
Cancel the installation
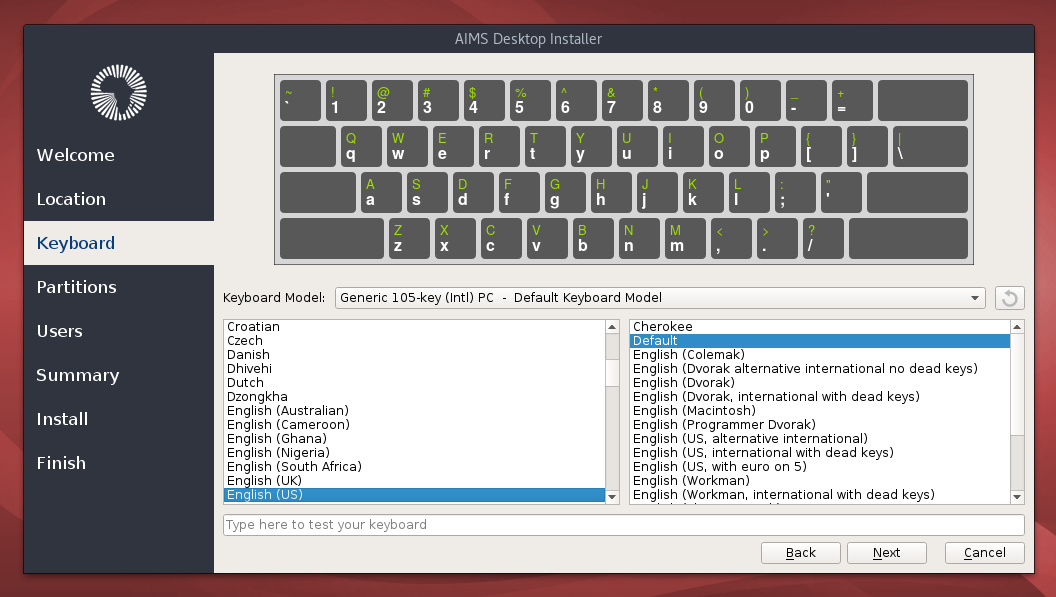pos(985,553)
